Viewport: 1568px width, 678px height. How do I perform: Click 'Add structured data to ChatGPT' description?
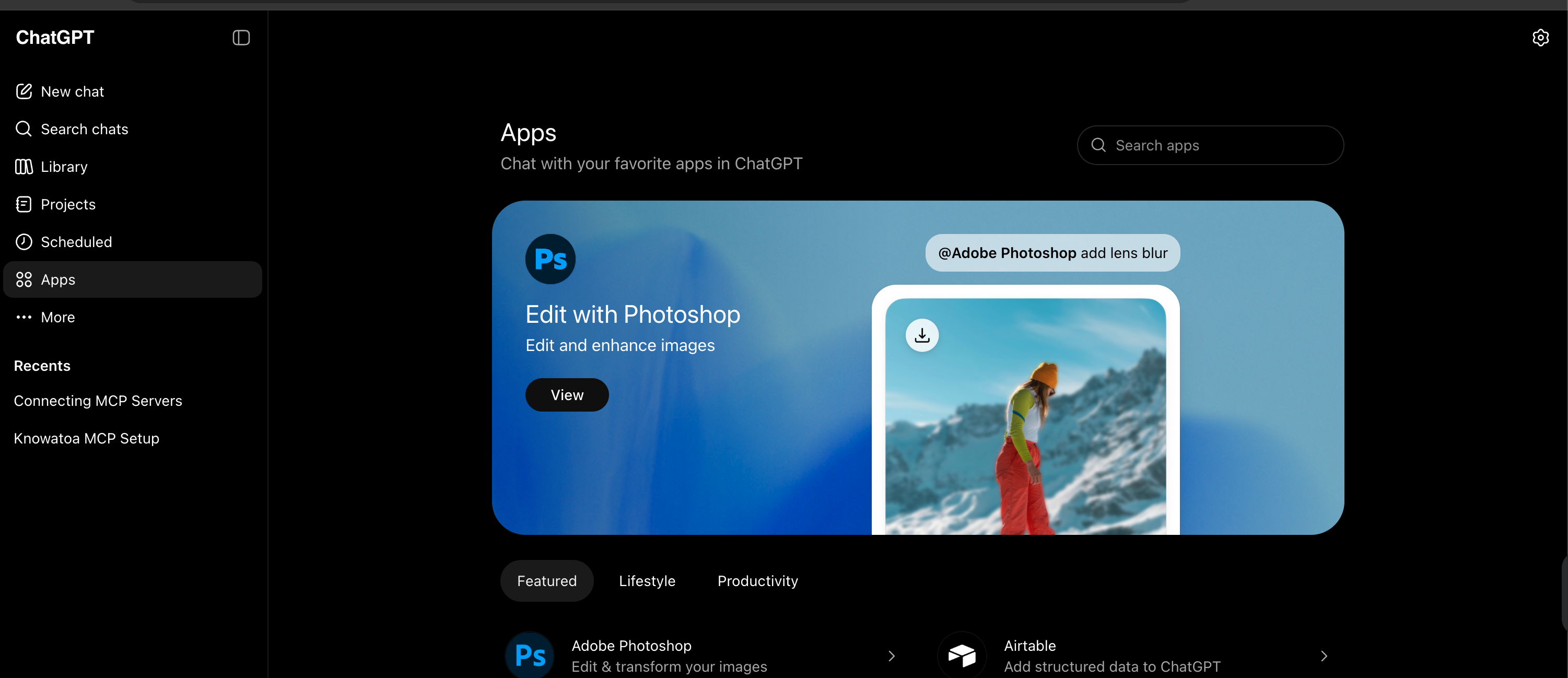[x=1112, y=667]
